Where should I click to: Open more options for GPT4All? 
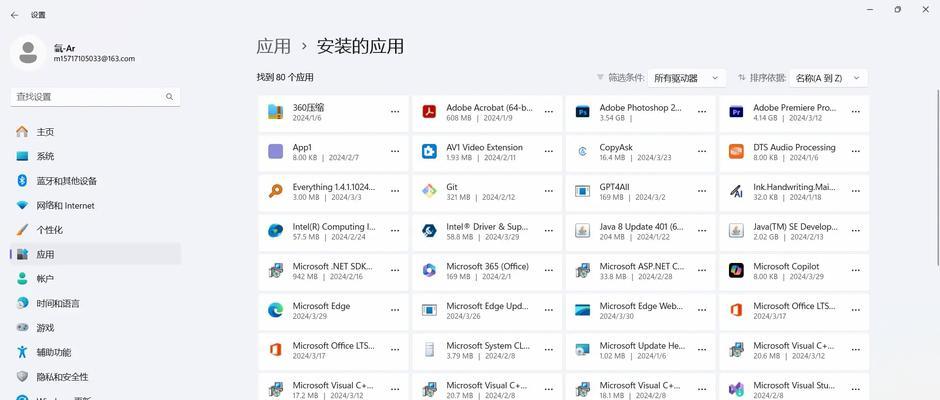point(702,191)
